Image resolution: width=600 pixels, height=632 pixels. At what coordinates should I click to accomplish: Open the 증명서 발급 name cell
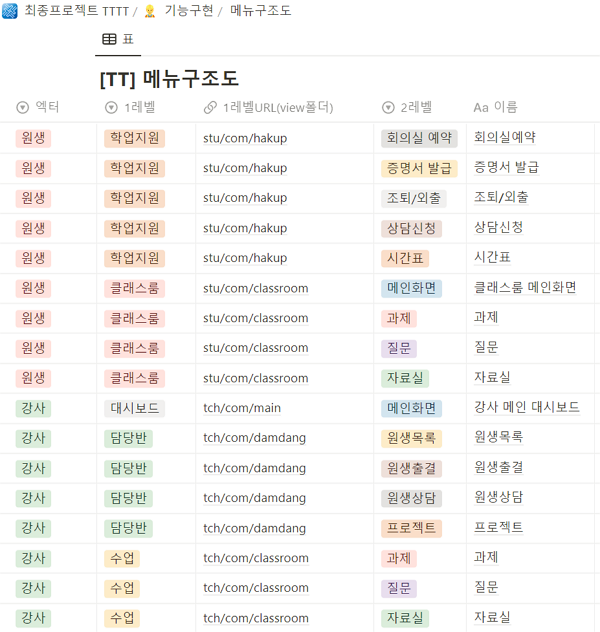coord(506,167)
